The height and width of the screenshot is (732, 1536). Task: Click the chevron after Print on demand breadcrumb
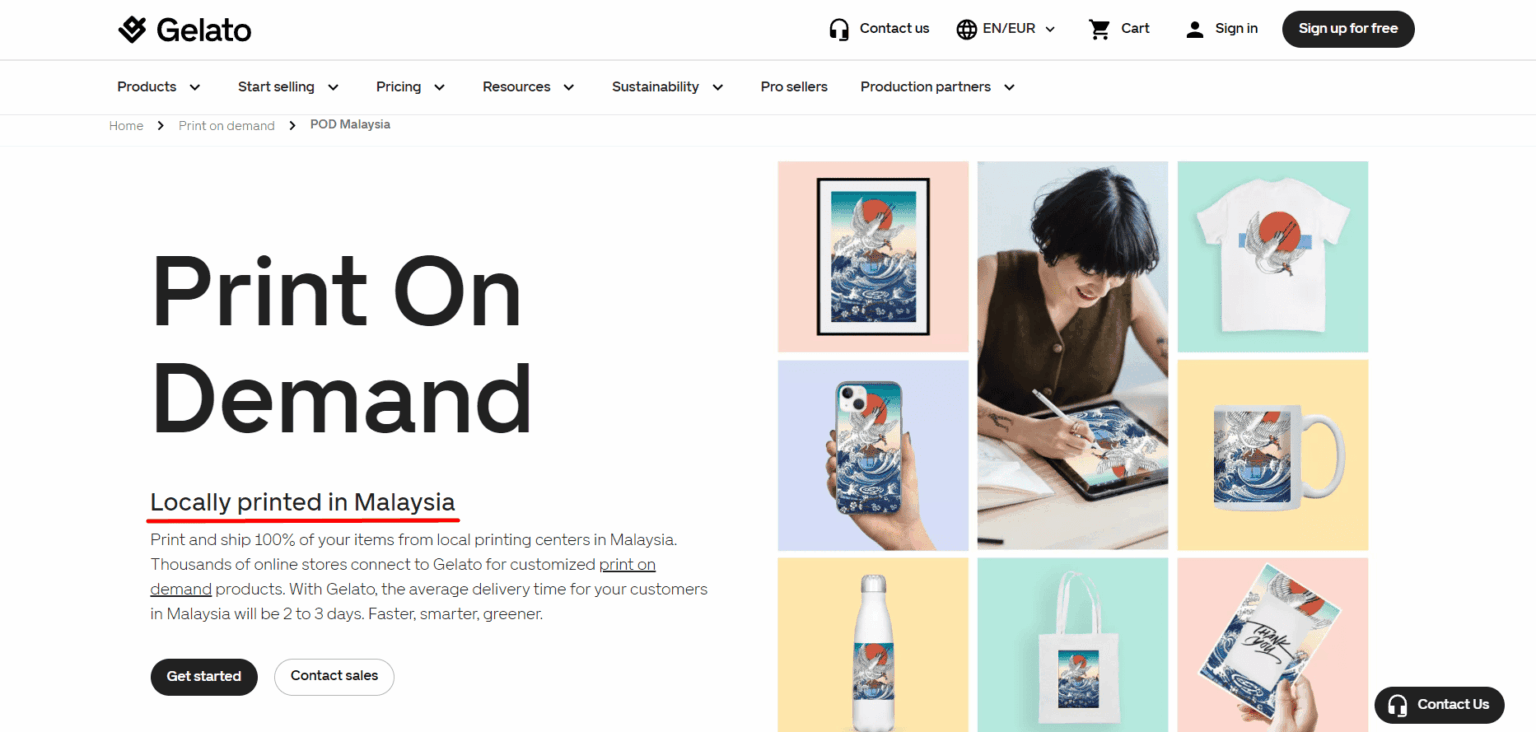point(292,125)
